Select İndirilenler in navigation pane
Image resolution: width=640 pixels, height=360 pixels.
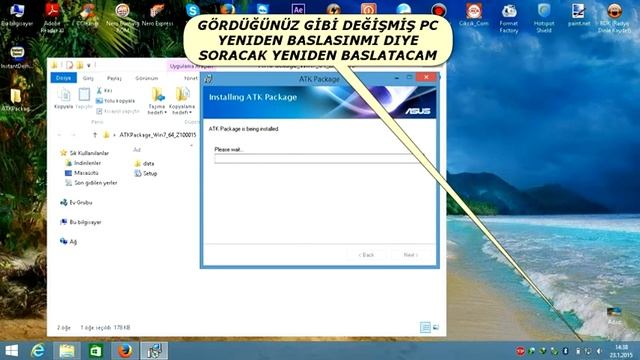click(83, 163)
